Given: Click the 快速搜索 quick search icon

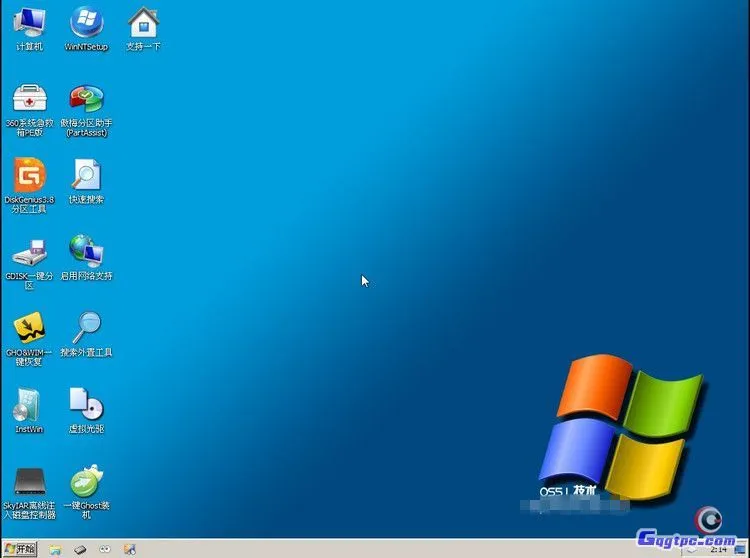Looking at the screenshot, I should (x=86, y=175).
